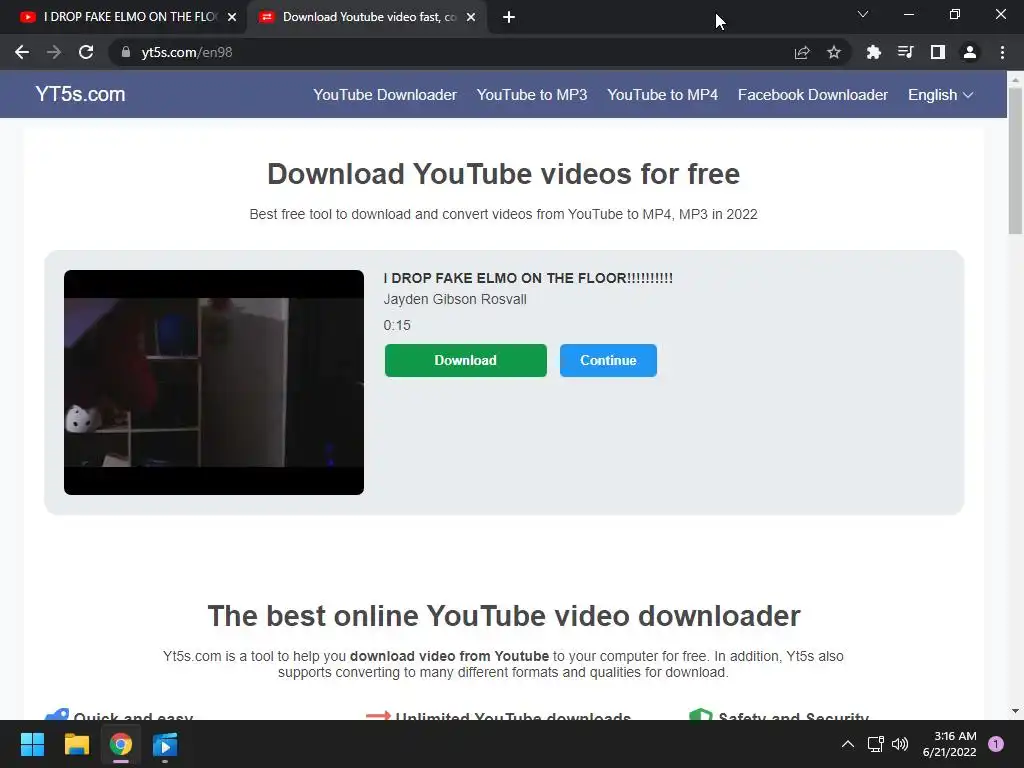Click the video title 'I DROP FAKE ELMO ON THE FLOOR'

coord(528,278)
